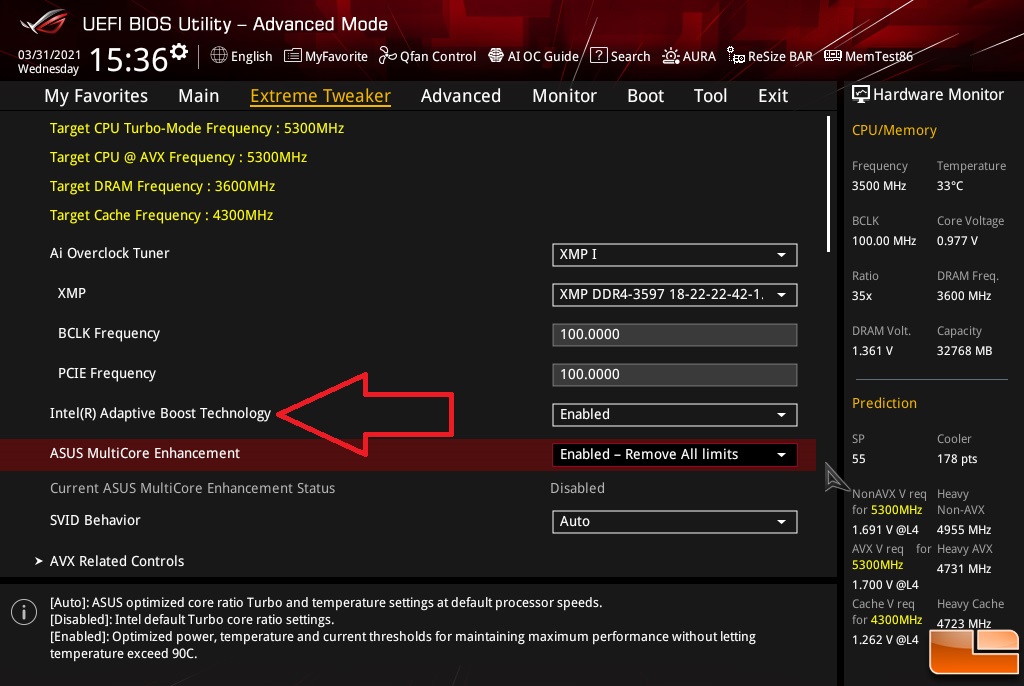Click the 32768 MB capacity value
1024x686 pixels.
pos(964,351)
